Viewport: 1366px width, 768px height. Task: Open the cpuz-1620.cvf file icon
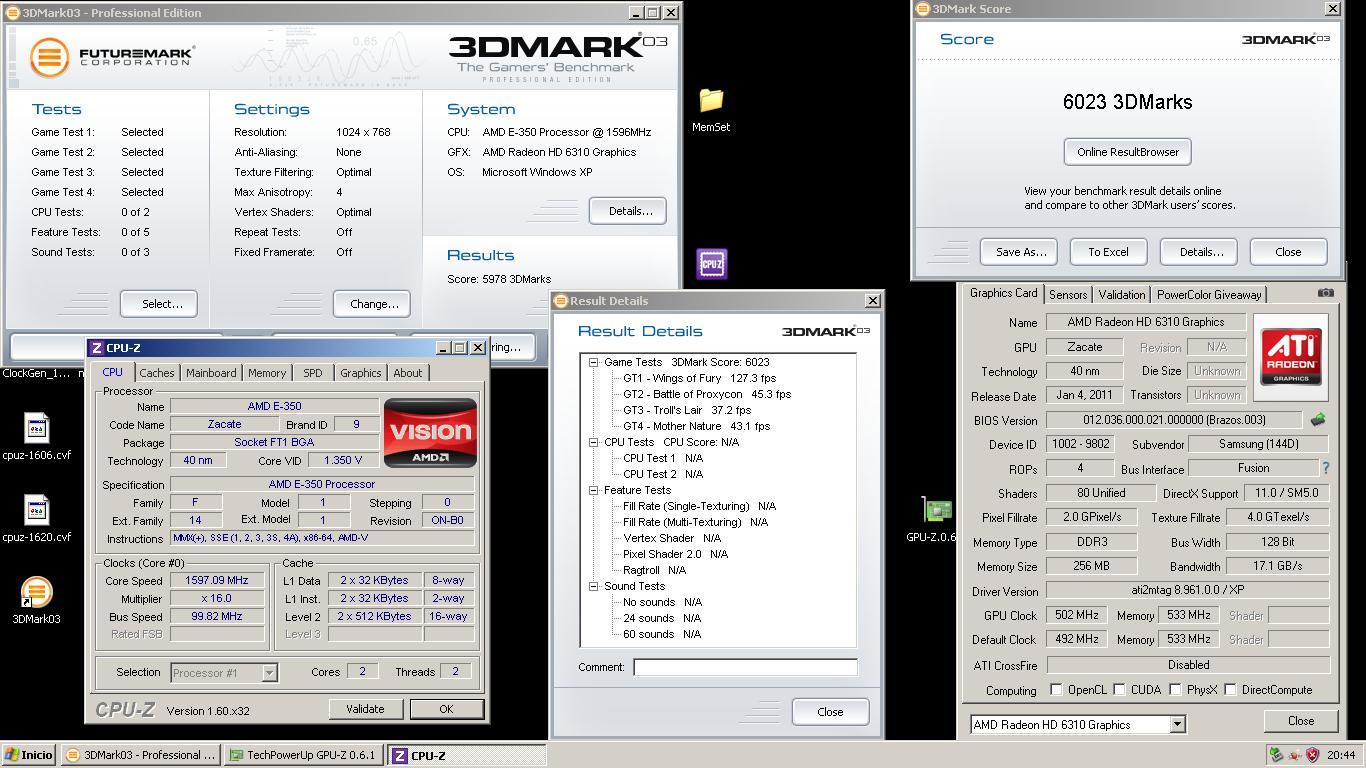tap(37, 511)
